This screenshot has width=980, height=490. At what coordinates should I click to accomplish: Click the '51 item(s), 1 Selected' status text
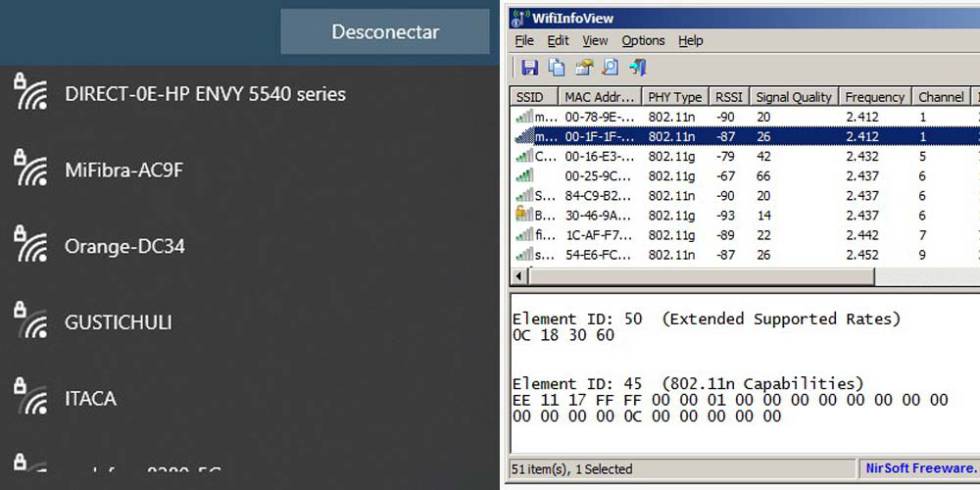click(x=572, y=468)
